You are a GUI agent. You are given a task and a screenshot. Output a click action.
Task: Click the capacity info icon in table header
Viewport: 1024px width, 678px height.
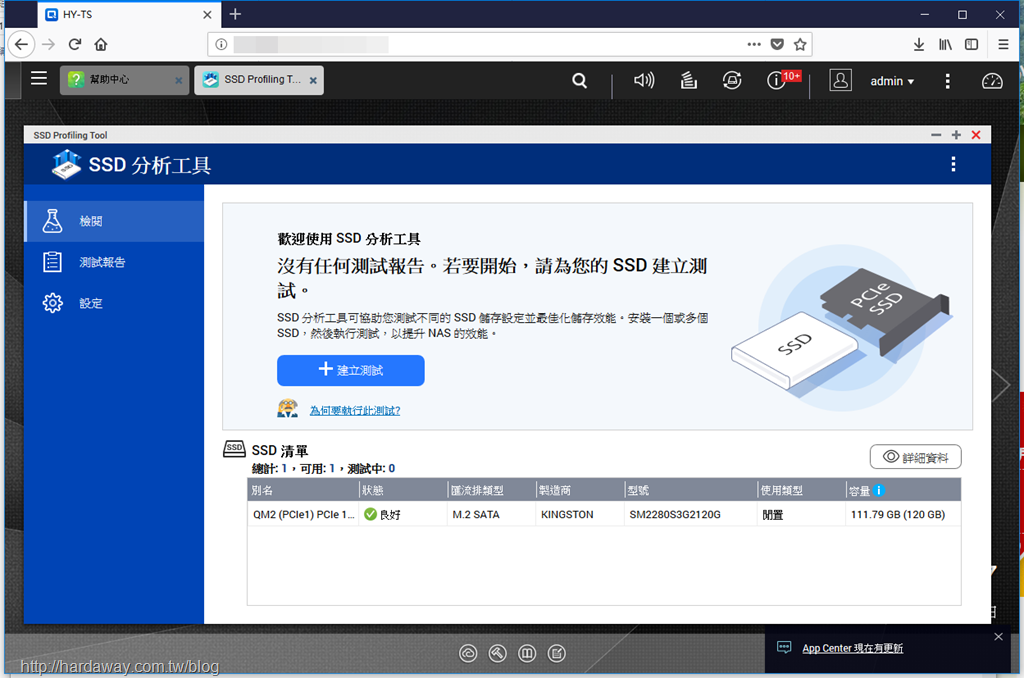pos(878,491)
